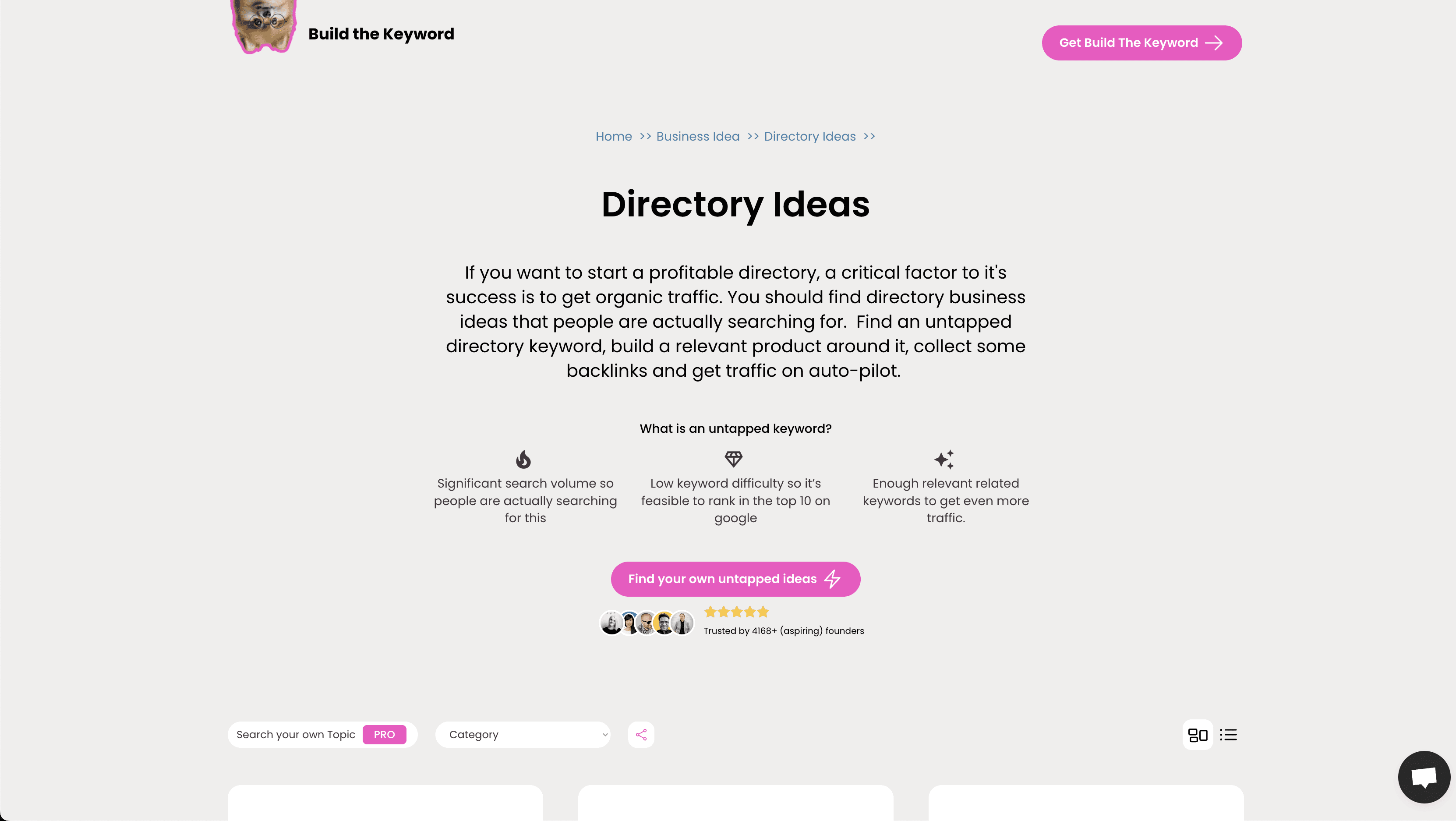Click the list view layout icon
The height and width of the screenshot is (821, 1456).
coord(1228,734)
